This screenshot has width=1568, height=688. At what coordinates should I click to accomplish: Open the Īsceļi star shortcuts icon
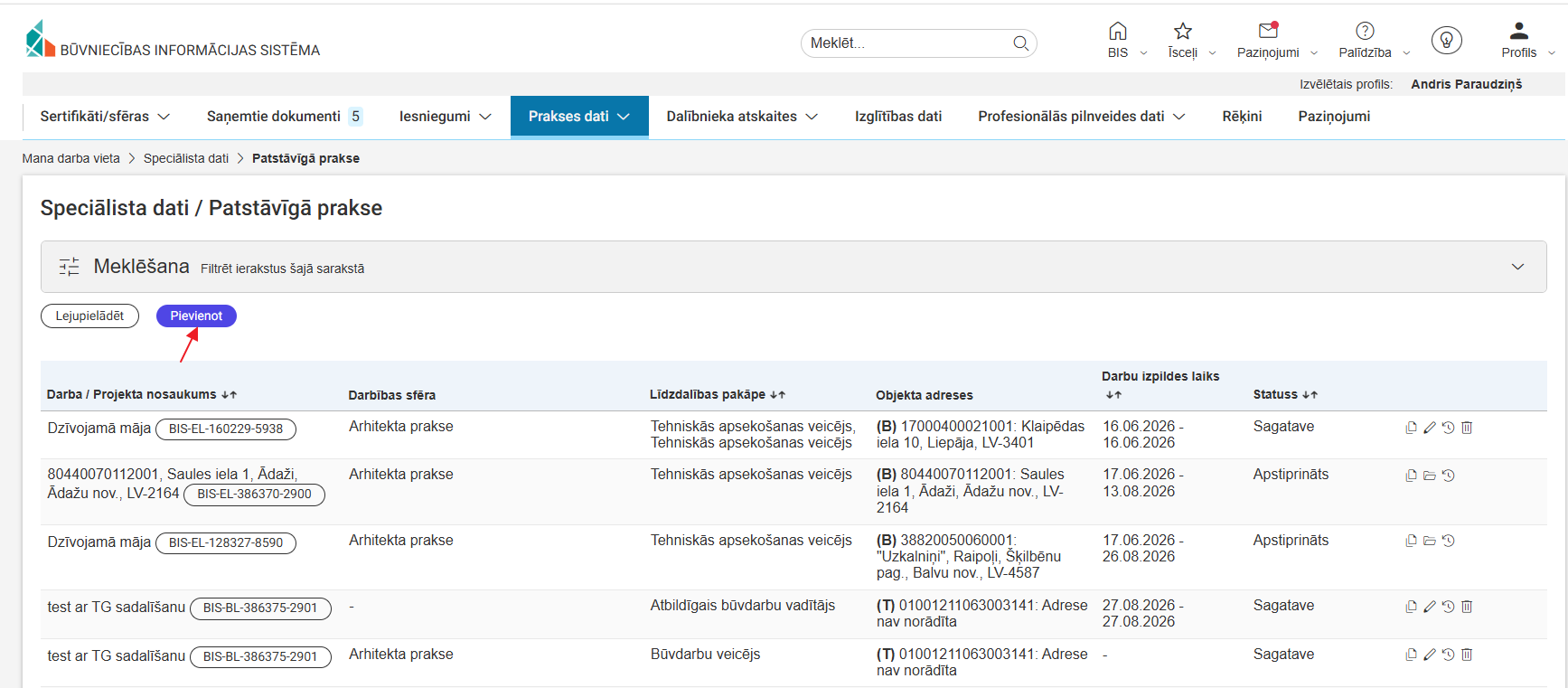click(1183, 32)
